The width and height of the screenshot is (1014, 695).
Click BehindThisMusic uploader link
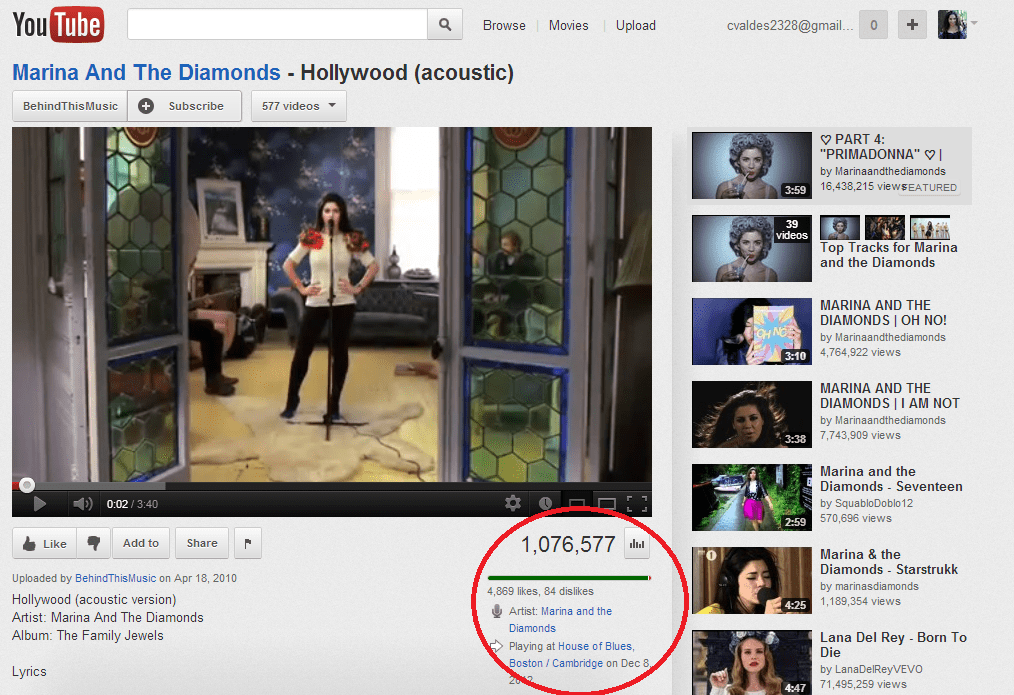116,578
